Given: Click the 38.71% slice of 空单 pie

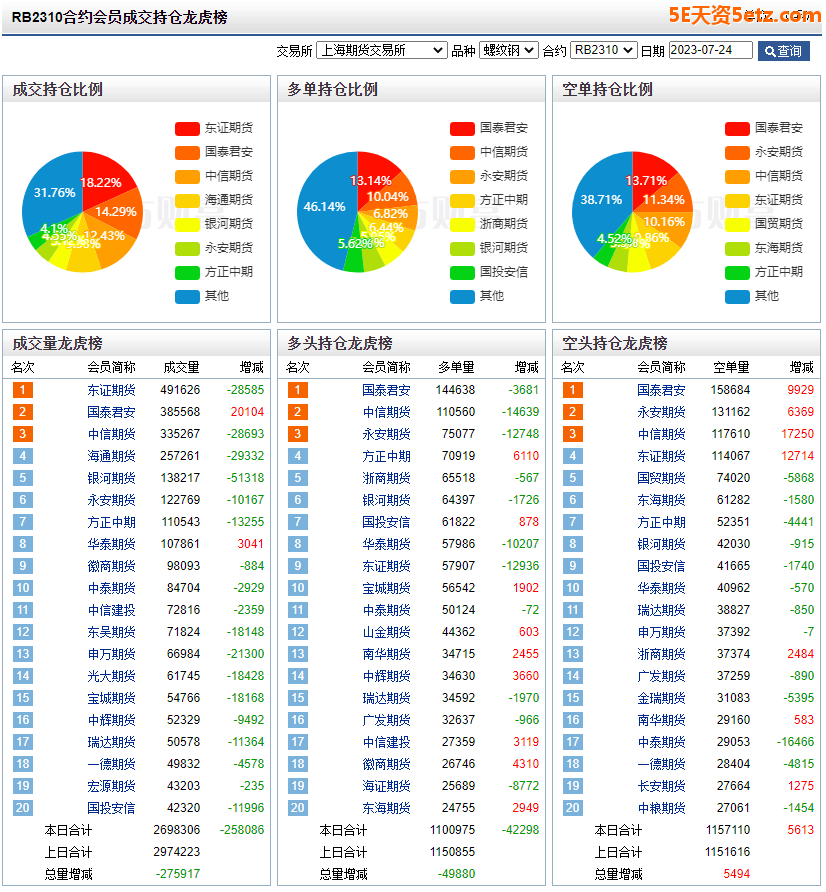Looking at the screenshot, I should tap(599, 200).
